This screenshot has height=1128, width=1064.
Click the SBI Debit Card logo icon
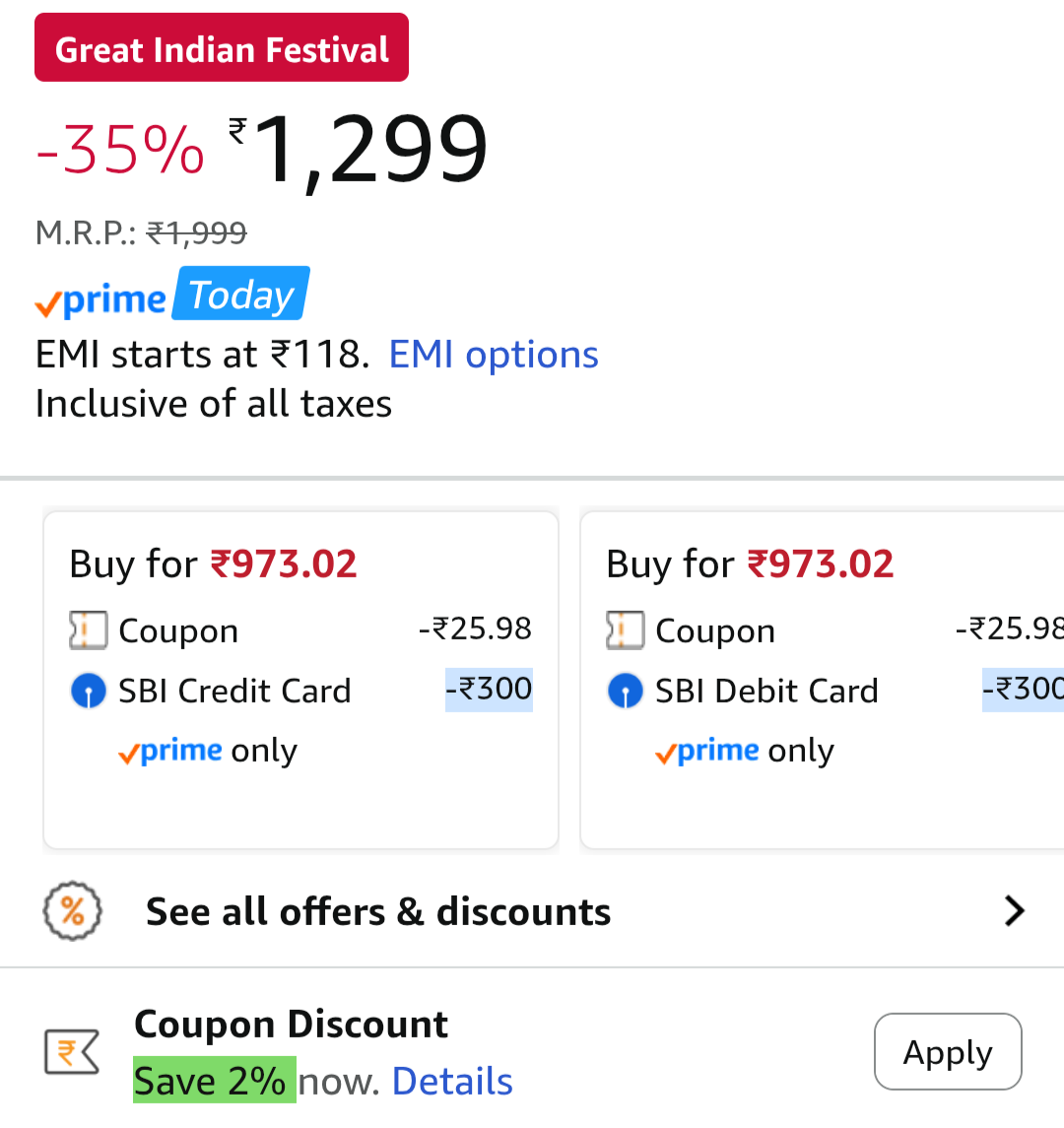pyautogui.click(x=625, y=692)
